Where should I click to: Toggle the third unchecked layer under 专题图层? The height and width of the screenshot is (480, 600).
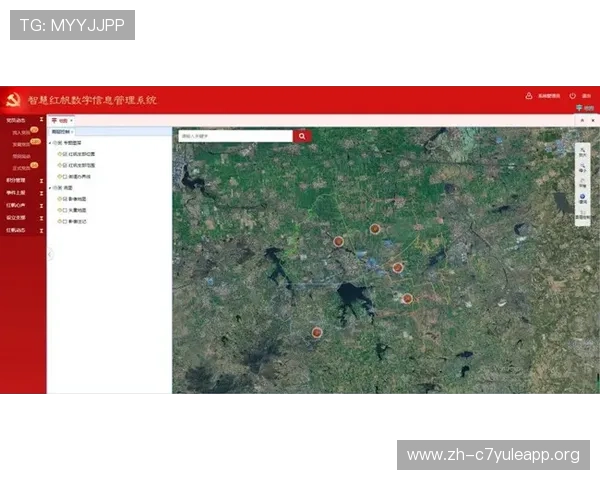(x=64, y=177)
